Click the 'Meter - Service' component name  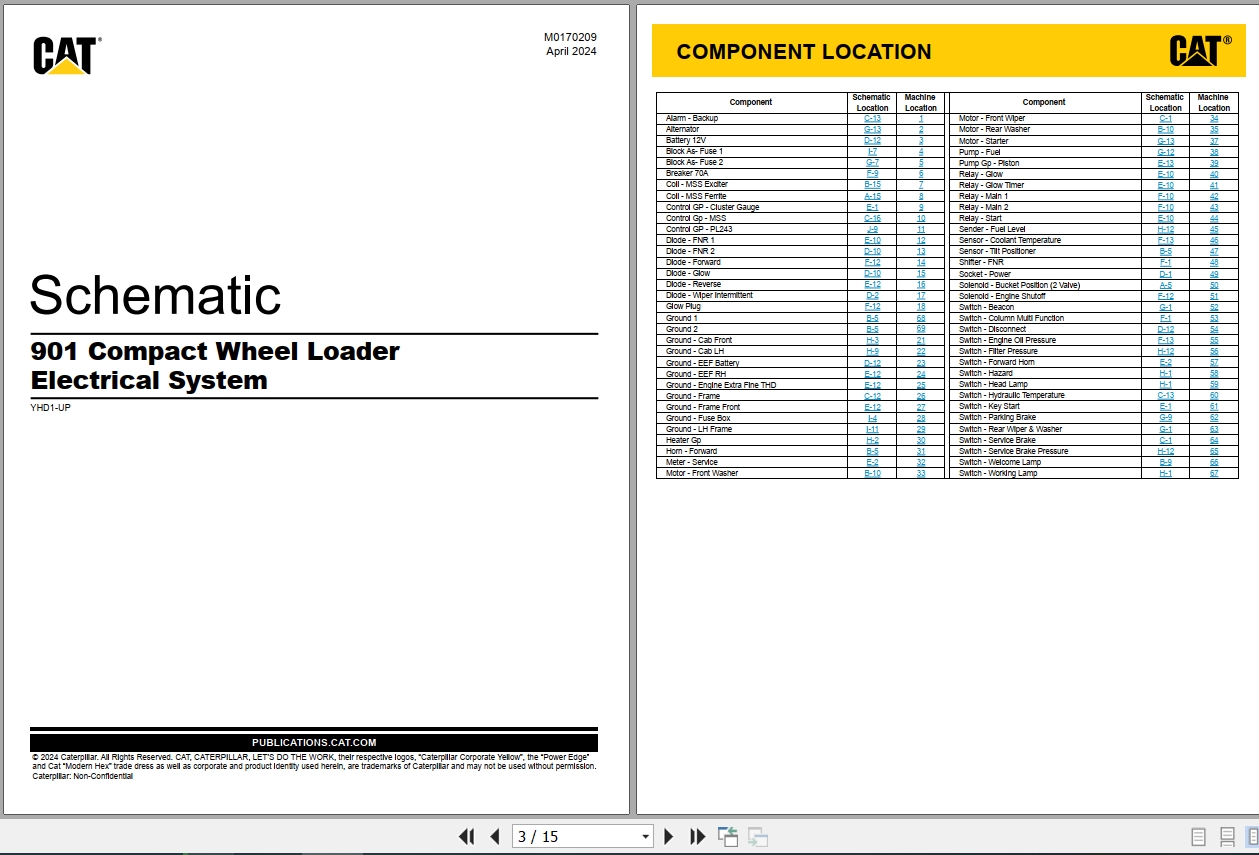[692, 462]
